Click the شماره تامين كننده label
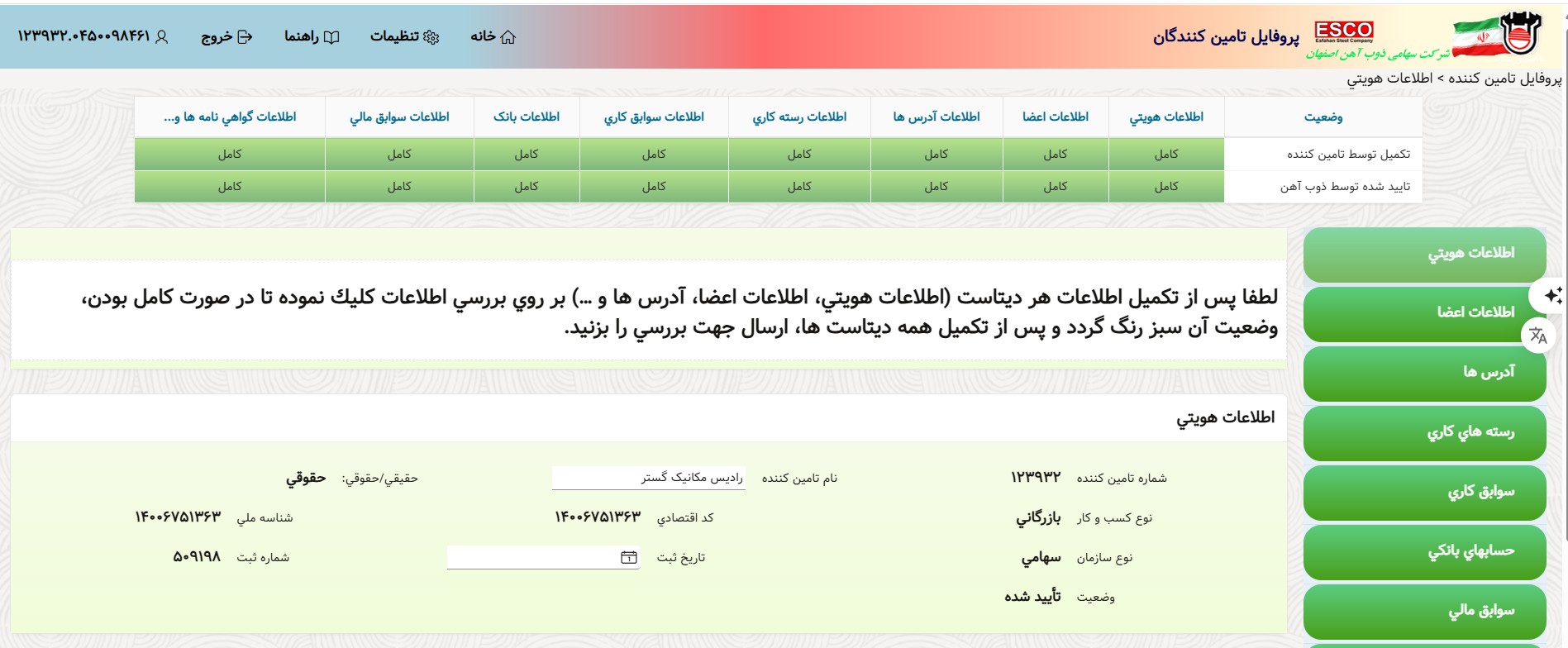Viewport: 1568px width, 648px height. 1122,479
